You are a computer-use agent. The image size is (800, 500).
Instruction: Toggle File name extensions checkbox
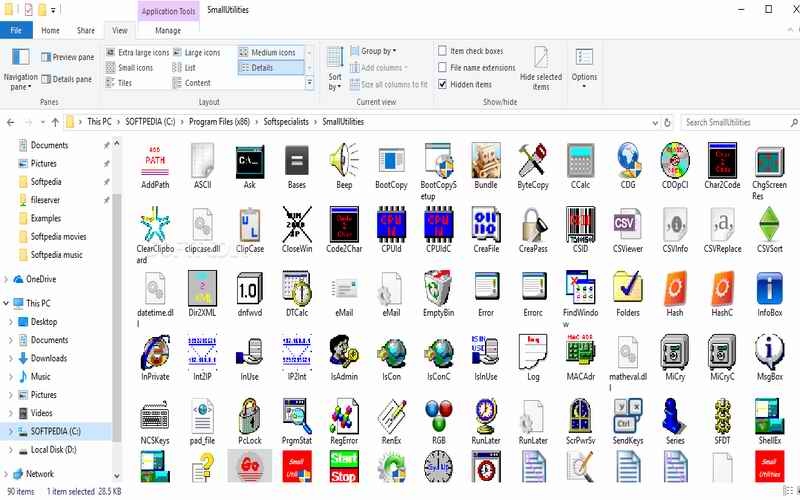pos(443,68)
